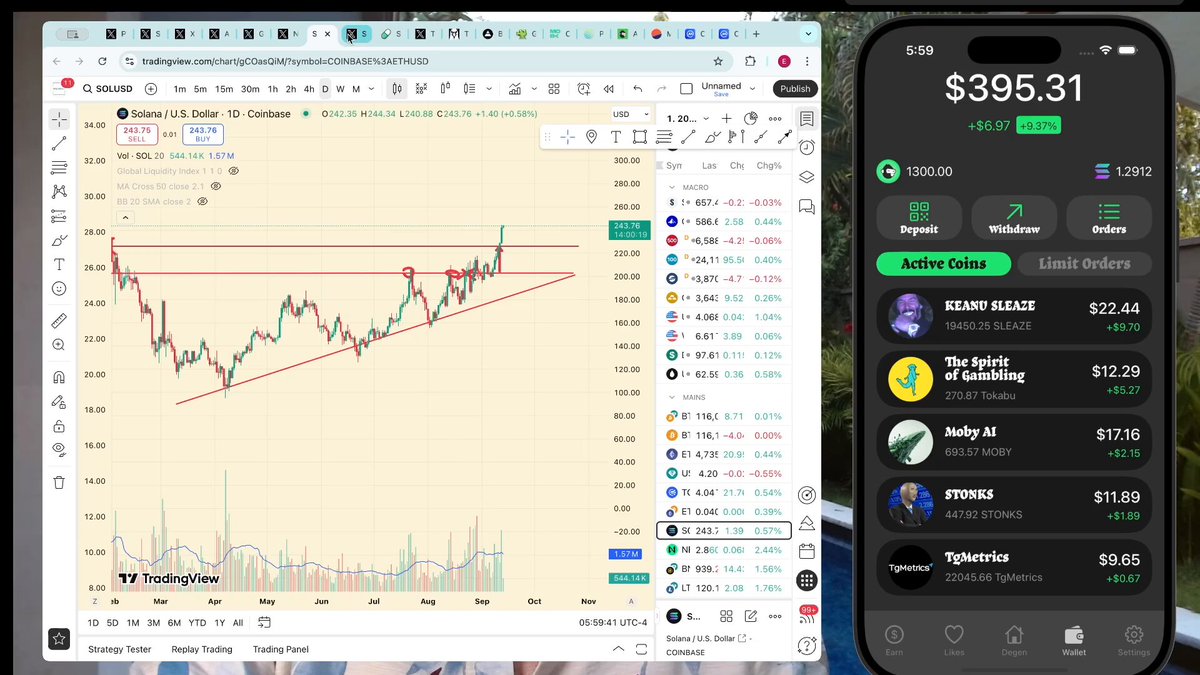
Task: Click the favorites star button at bottom left
Action: (x=59, y=639)
